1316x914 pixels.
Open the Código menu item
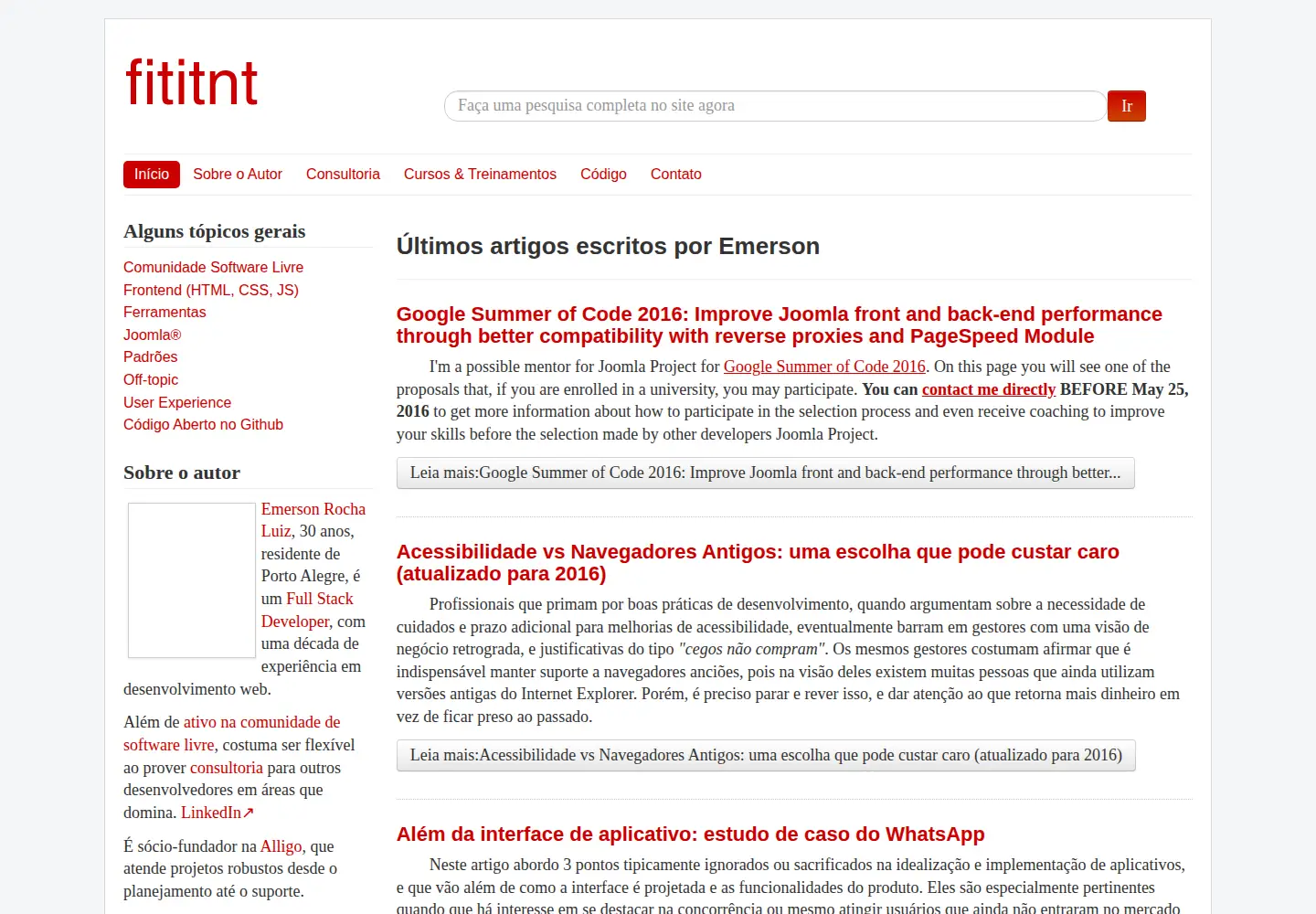[x=603, y=175]
